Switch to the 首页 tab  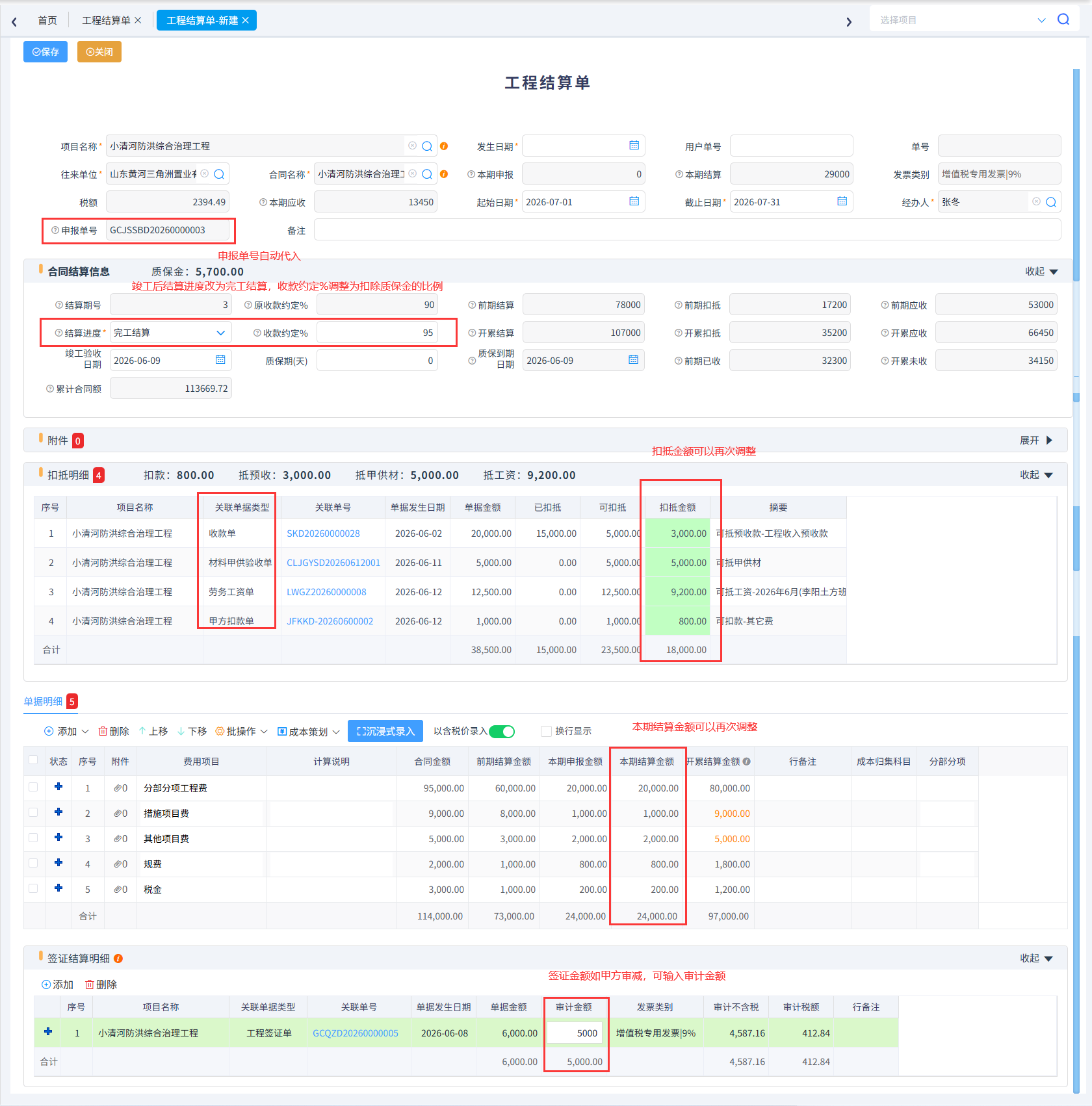point(47,20)
